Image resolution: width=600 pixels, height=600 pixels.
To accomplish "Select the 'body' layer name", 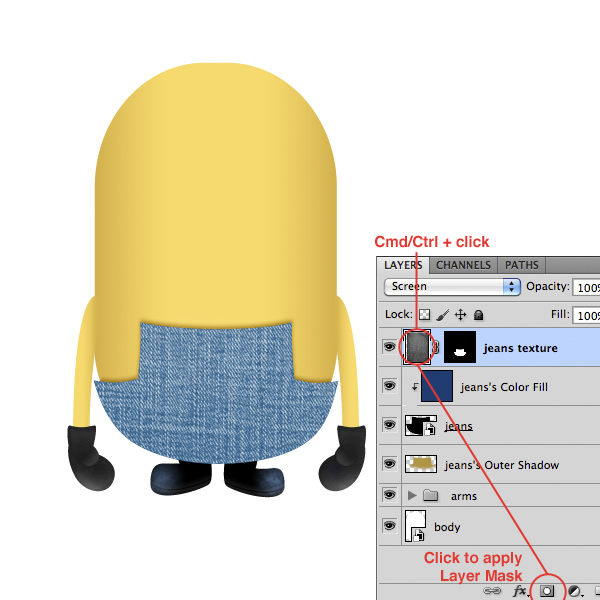I will [x=447, y=527].
